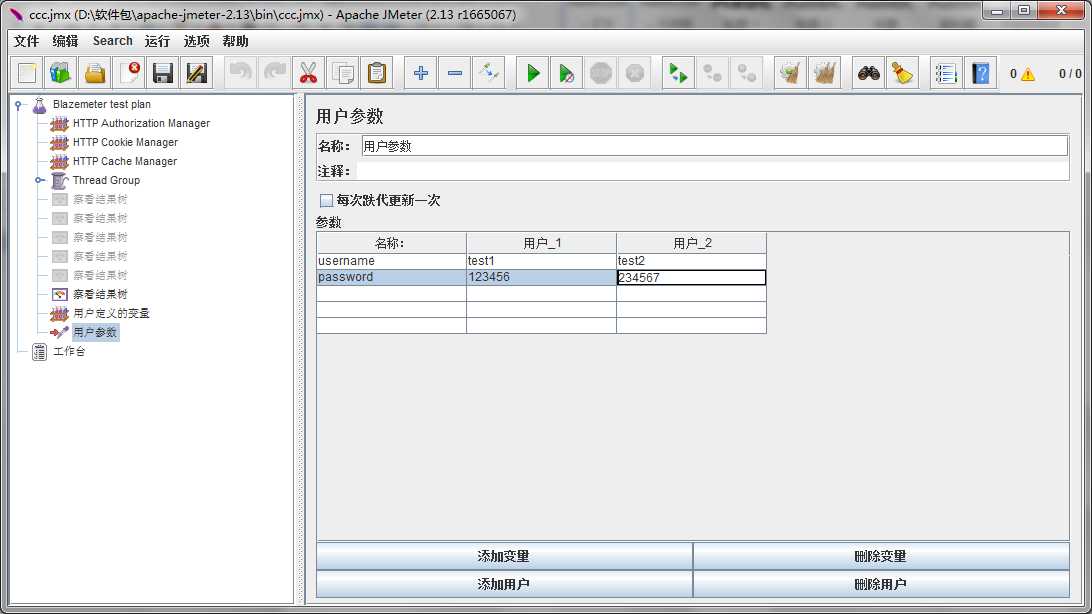This screenshot has height=614, width=1092.
Task: Click the yellow warning triangle indicator
Action: (1028, 74)
